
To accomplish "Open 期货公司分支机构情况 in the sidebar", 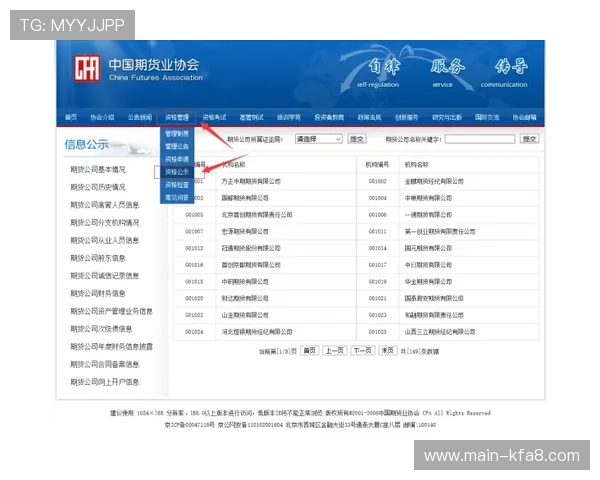I will pos(105,222).
